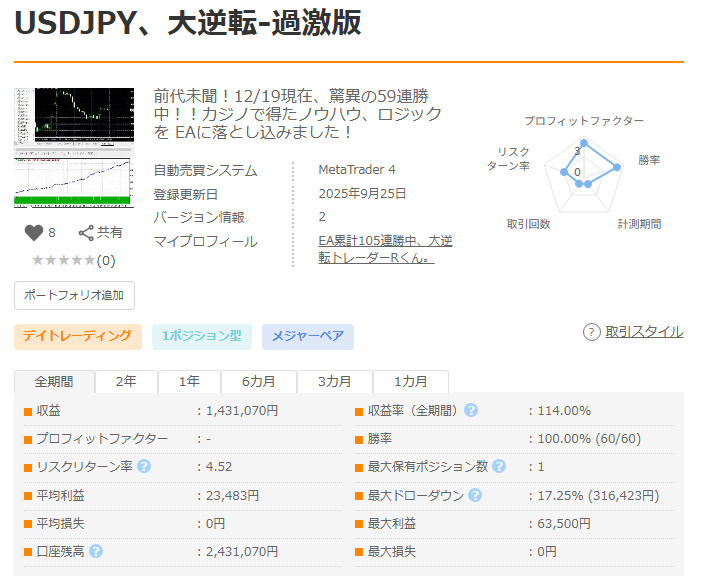Click the question icon beside 取引スタイル
This screenshot has width=707, height=576.
(x=592, y=332)
